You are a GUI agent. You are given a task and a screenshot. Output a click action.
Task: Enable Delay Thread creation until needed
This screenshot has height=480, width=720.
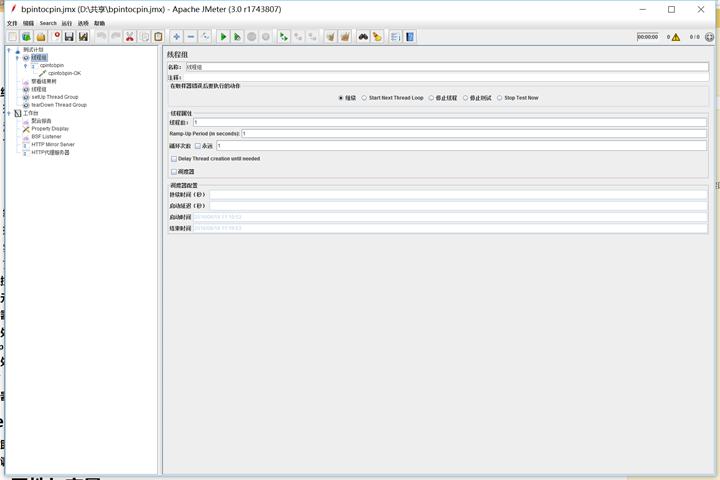pyautogui.click(x=174, y=159)
